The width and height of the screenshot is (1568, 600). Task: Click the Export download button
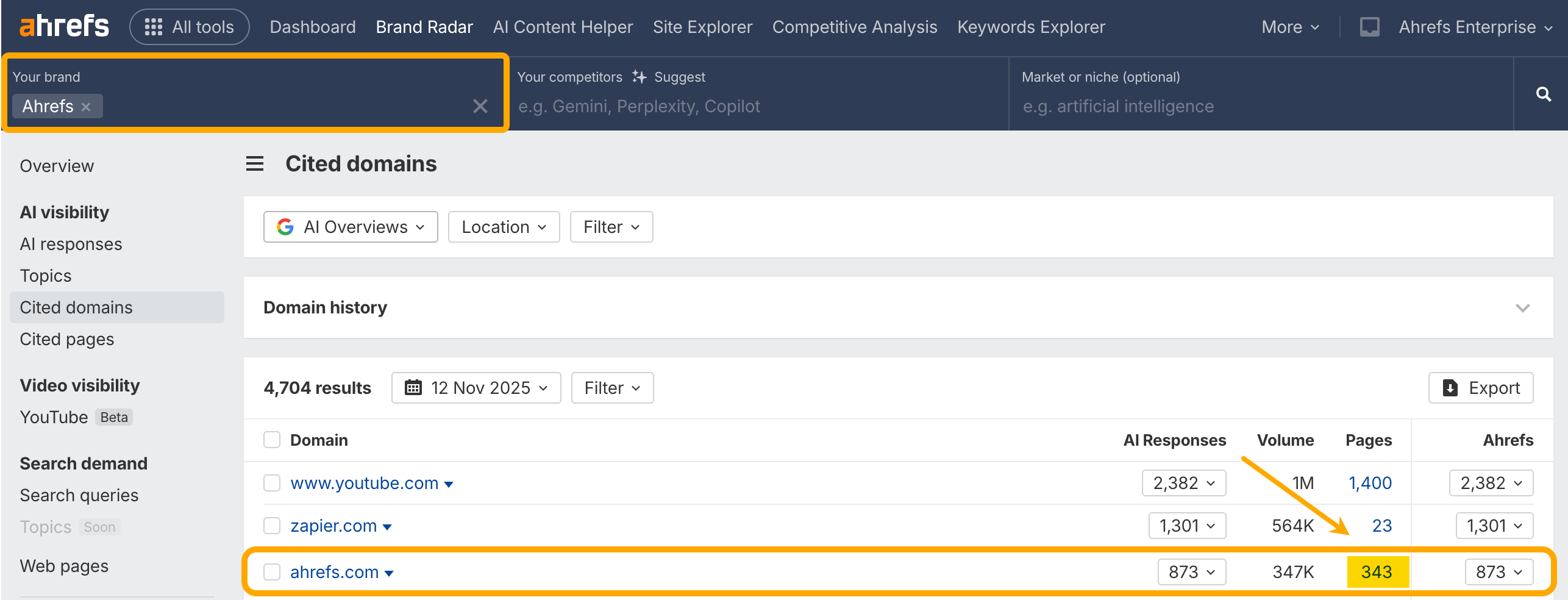pos(1480,388)
